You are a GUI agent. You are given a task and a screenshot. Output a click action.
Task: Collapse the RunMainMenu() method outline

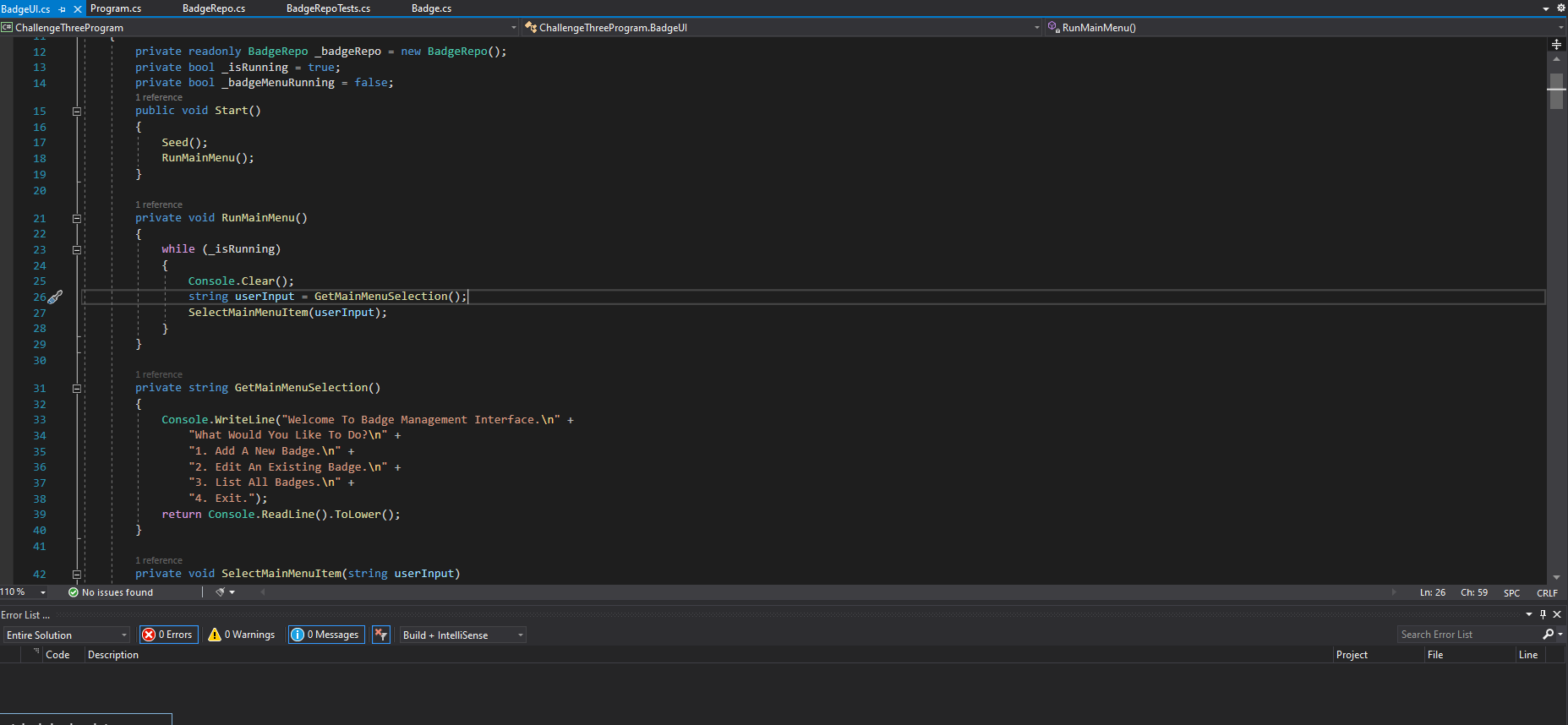point(77,218)
